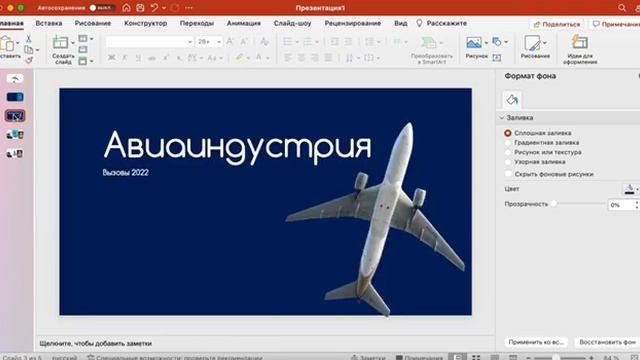Viewport: 640px width, 360px height.
Task: Click the bulleted list icon
Action: [287, 41]
